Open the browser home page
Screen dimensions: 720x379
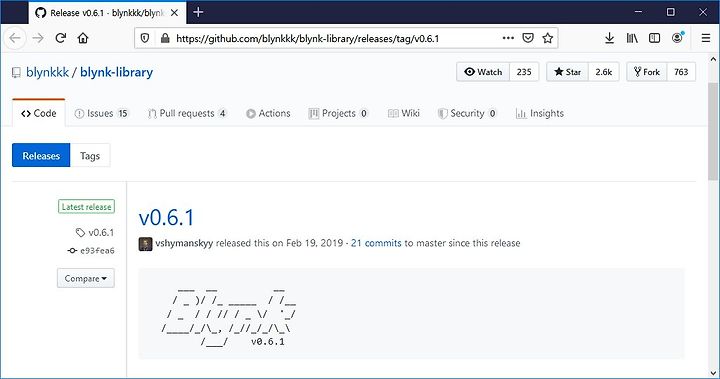coord(83,38)
